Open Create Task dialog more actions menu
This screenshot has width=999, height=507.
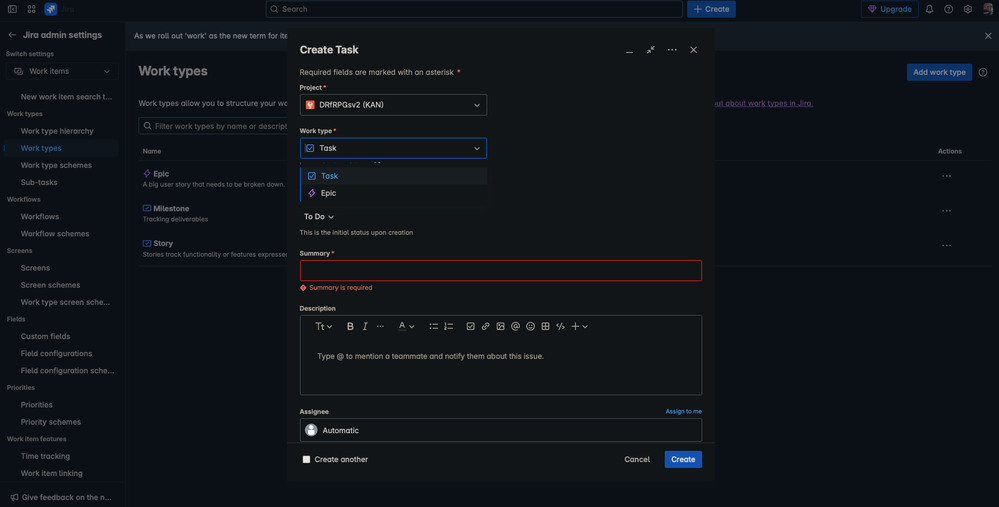pyautogui.click(x=672, y=50)
